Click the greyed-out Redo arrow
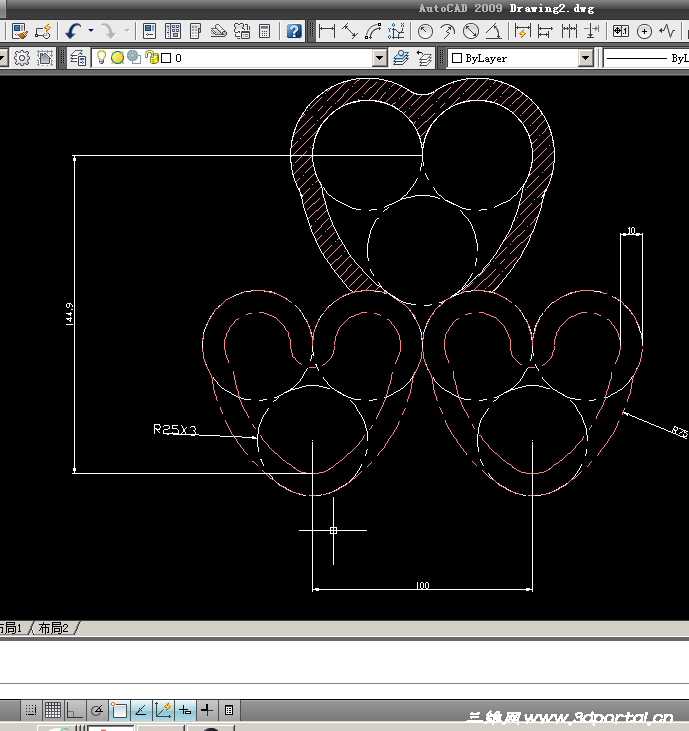This screenshot has height=731, width=689. pos(109,31)
